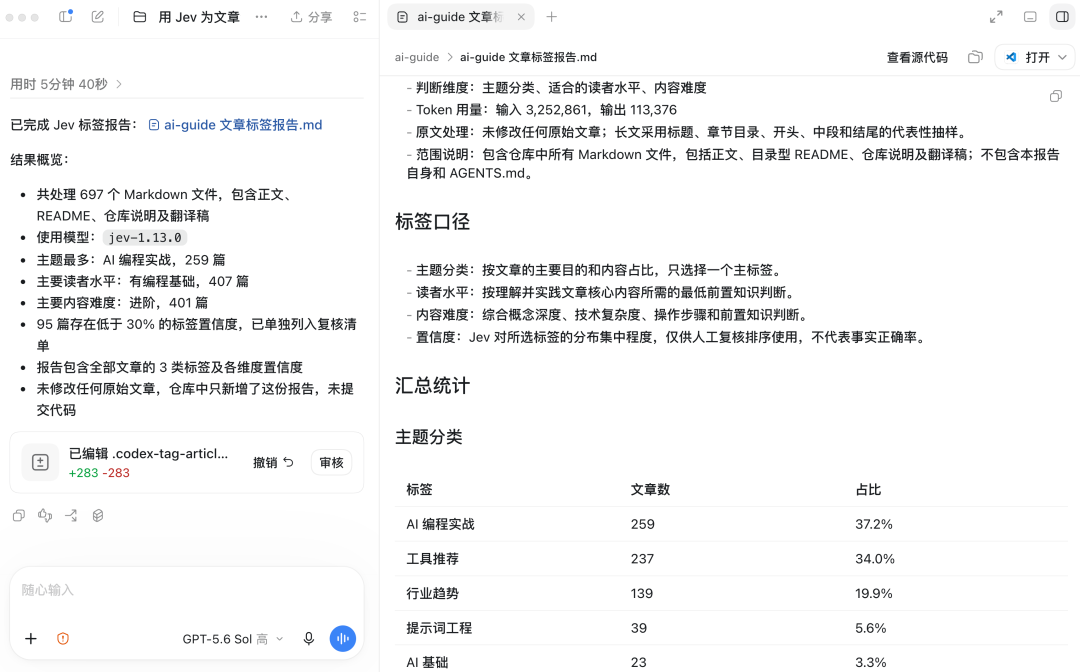The height and width of the screenshot is (672, 1080).
Task: Toggle the left sidebar panel icon
Action: [x=65, y=17]
